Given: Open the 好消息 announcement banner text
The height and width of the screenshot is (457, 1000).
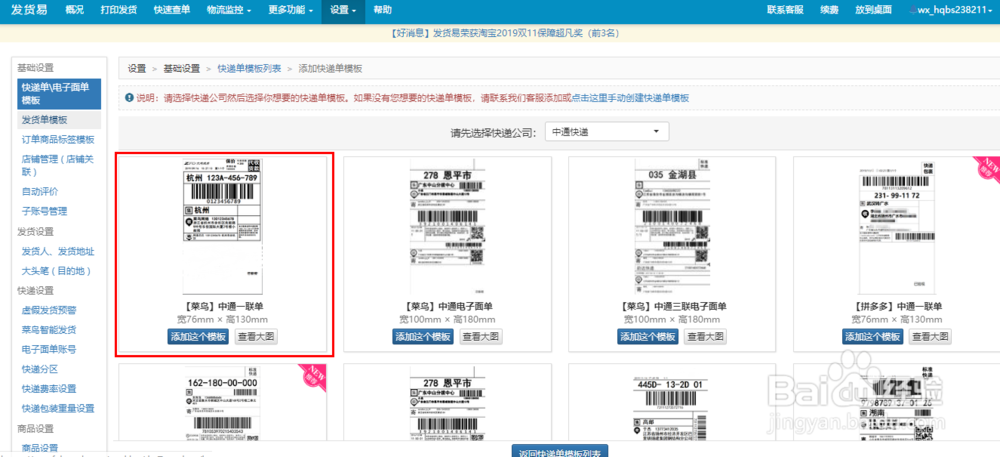Looking at the screenshot, I should click(x=504, y=33).
